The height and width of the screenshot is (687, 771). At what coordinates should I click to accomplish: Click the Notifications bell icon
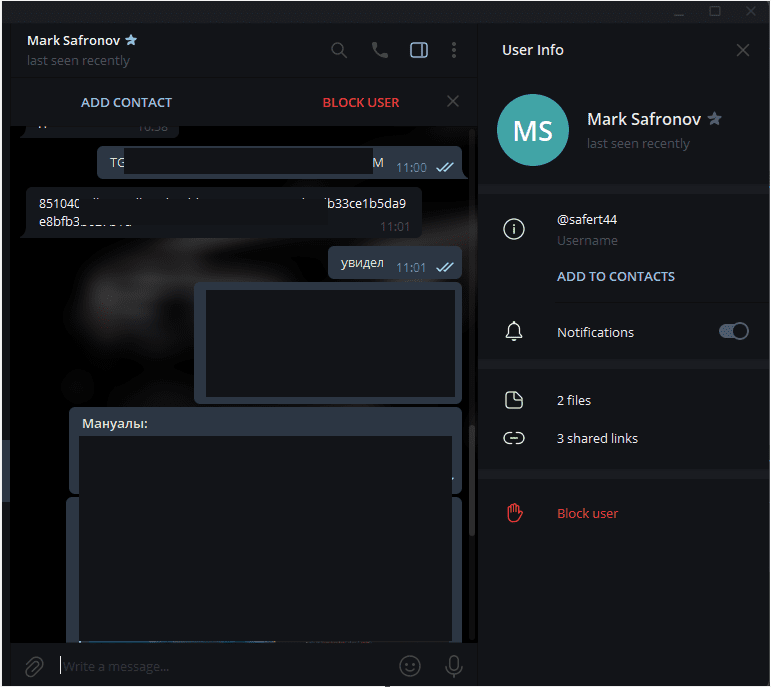[514, 331]
